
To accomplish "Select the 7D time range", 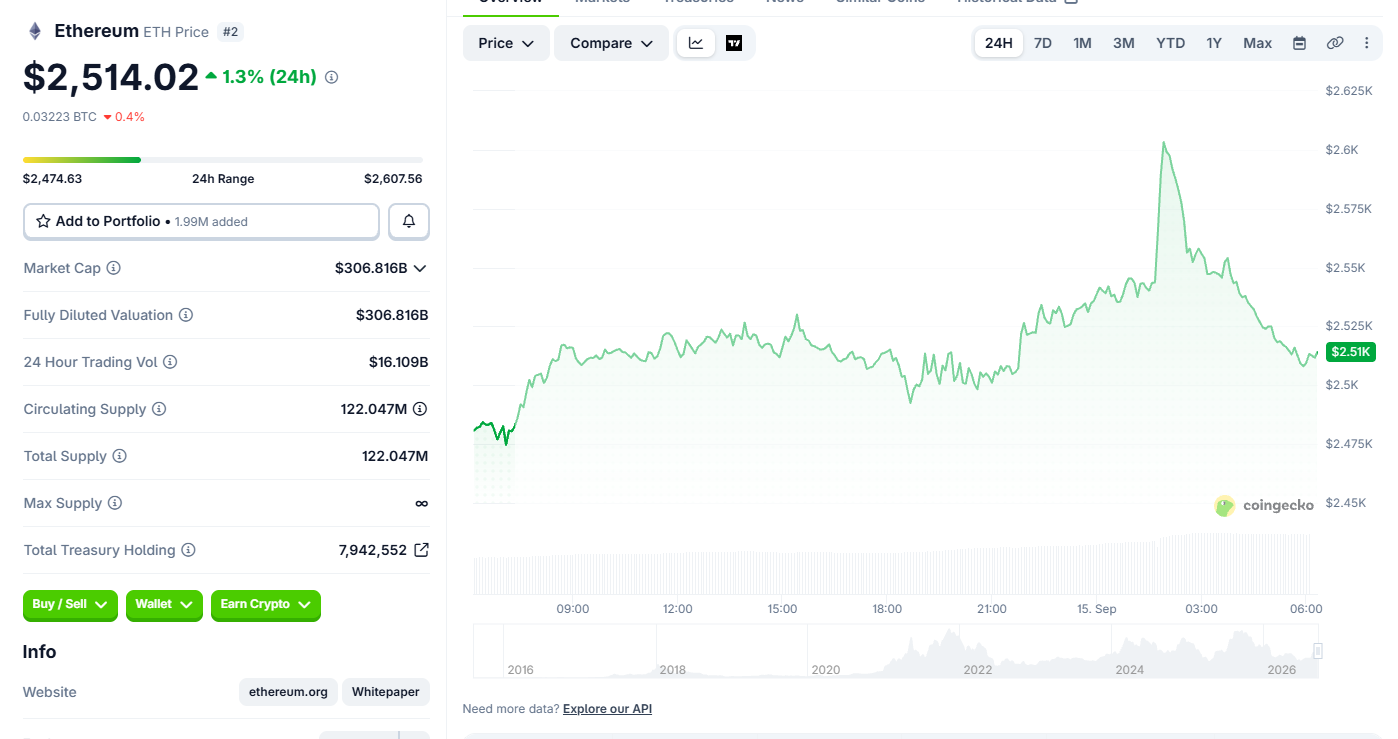I will pos(1042,43).
